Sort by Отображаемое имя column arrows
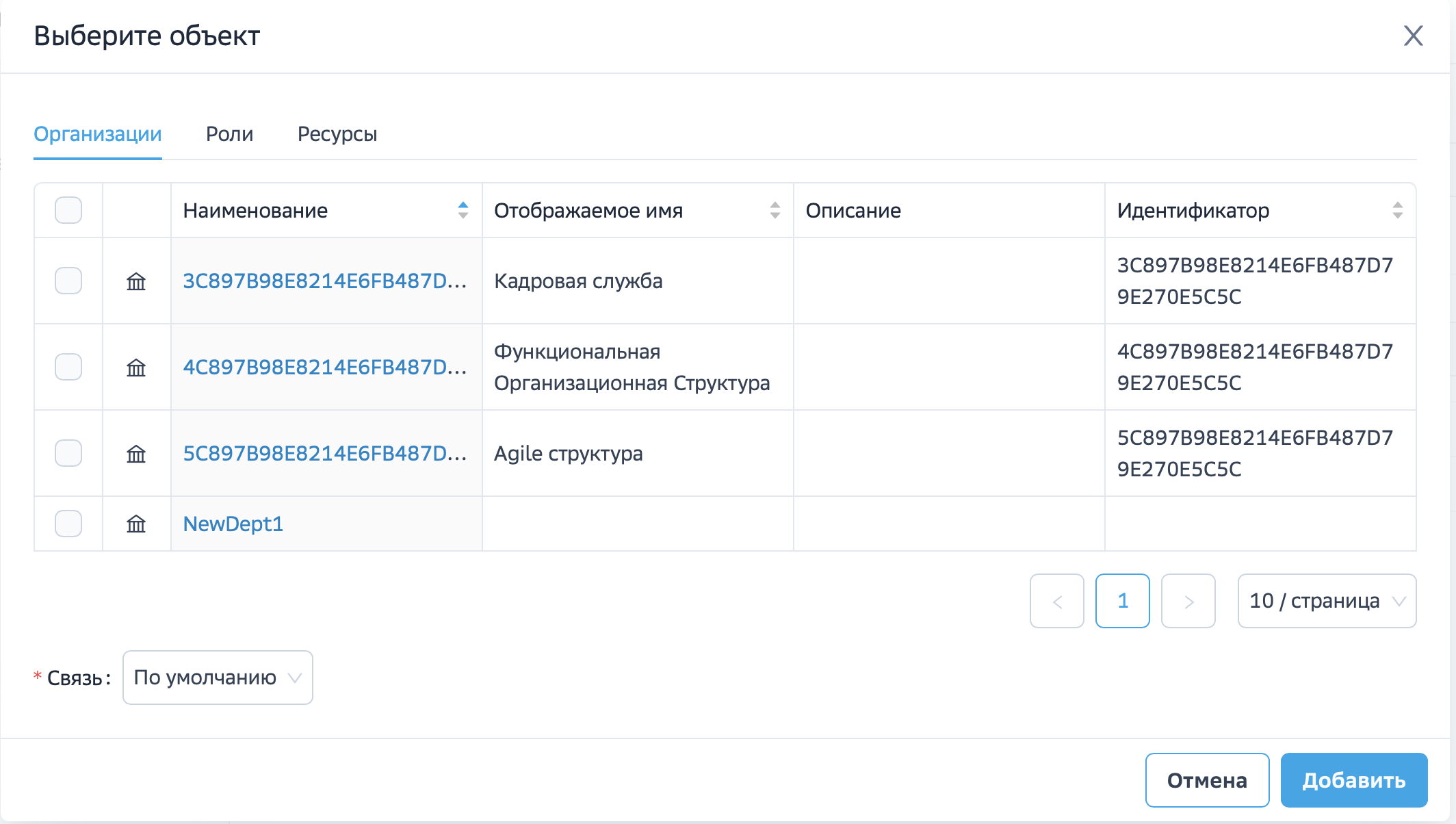The image size is (1456, 824). (775, 210)
